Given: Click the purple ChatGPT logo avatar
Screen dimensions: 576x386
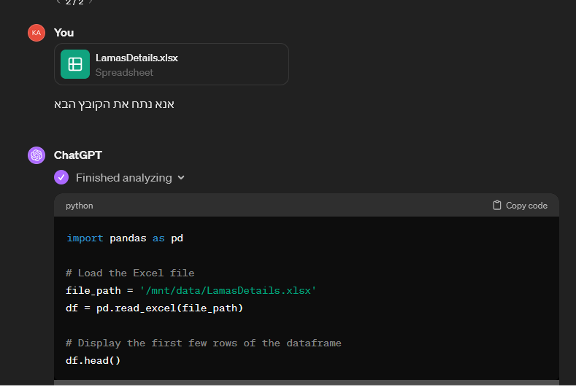Looking at the screenshot, I should click(x=36, y=155).
